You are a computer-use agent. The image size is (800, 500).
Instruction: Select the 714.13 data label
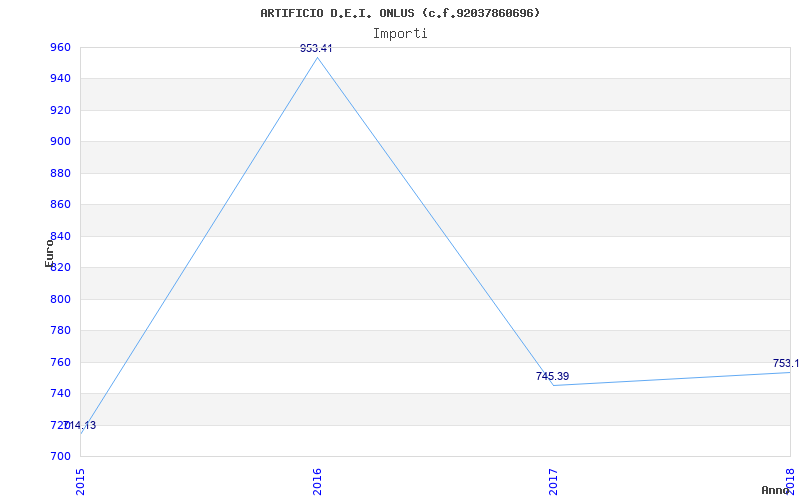click(x=80, y=426)
